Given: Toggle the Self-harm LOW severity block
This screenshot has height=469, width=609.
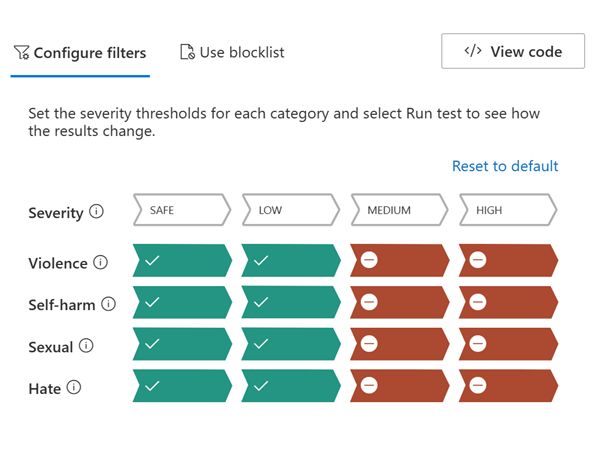Looking at the screenshot, I should (x=291, y=302).
